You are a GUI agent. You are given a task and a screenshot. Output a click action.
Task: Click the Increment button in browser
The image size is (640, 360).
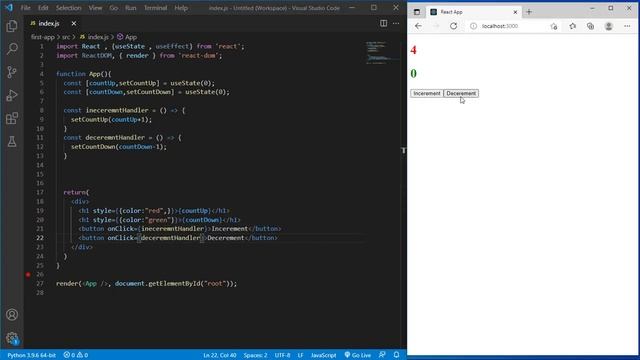[x=427, y=93]
